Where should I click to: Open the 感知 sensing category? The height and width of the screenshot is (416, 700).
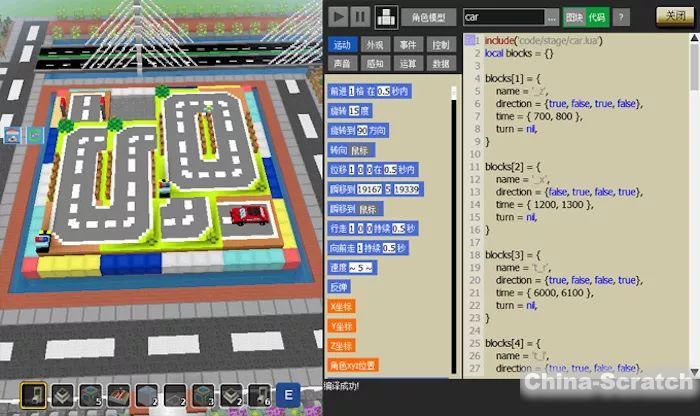(374, 62)
